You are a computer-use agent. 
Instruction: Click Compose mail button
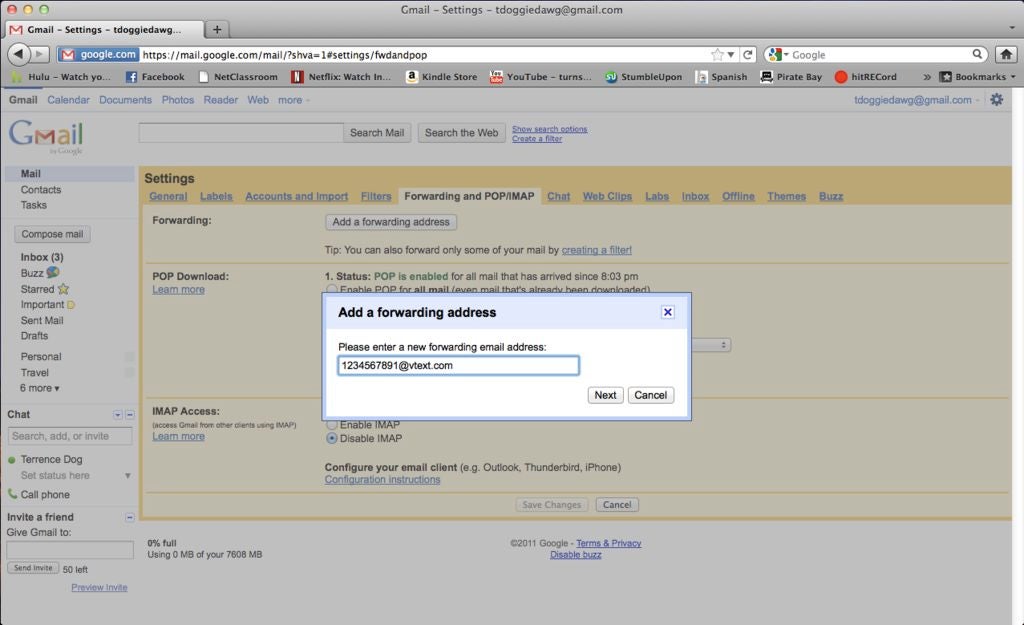tap(52, 234)
